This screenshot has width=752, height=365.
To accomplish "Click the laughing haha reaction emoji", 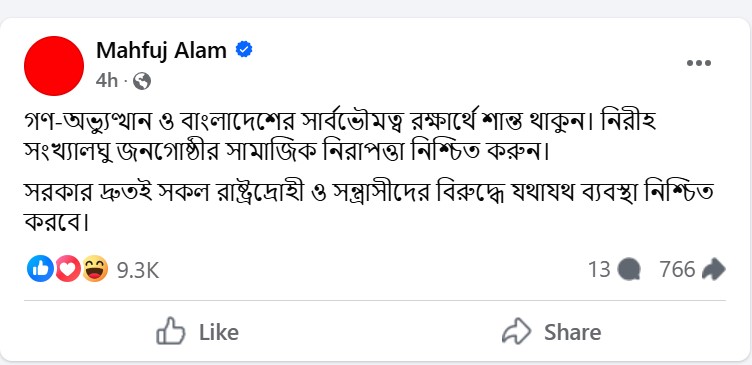I will (x=95, y=269).
